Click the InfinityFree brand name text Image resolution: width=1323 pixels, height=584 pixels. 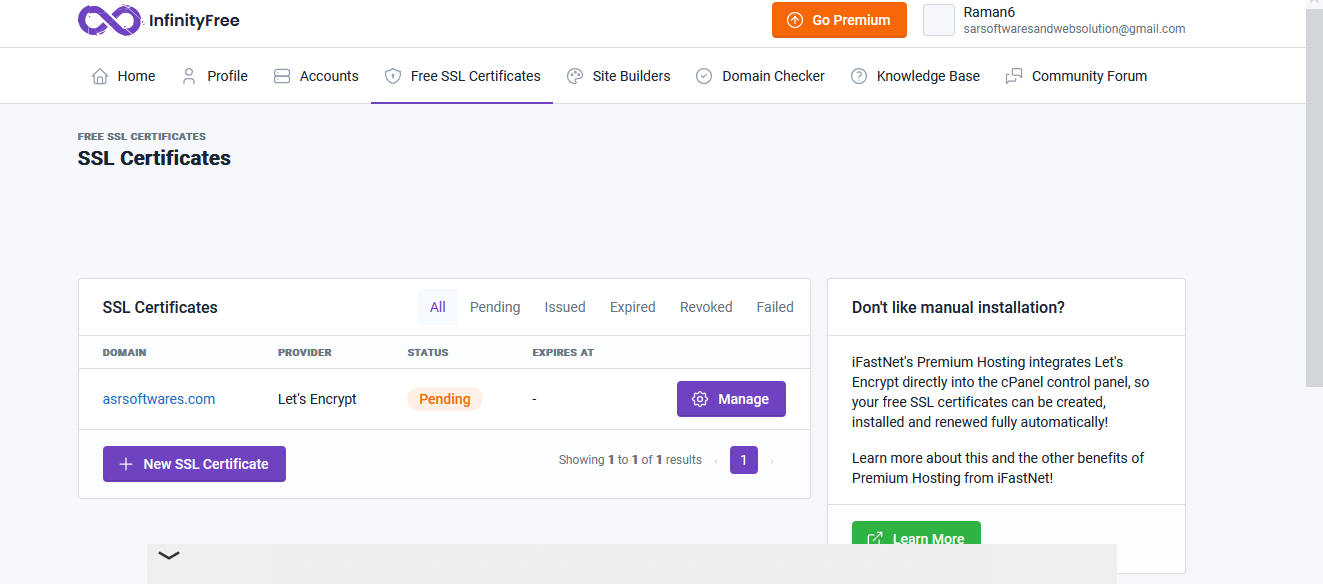coord(194,20)
